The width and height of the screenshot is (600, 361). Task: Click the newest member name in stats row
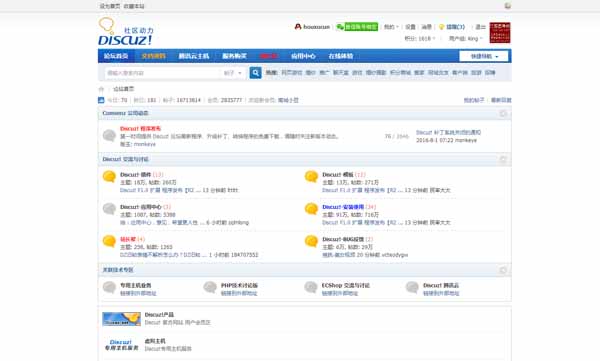pos(288,100)
